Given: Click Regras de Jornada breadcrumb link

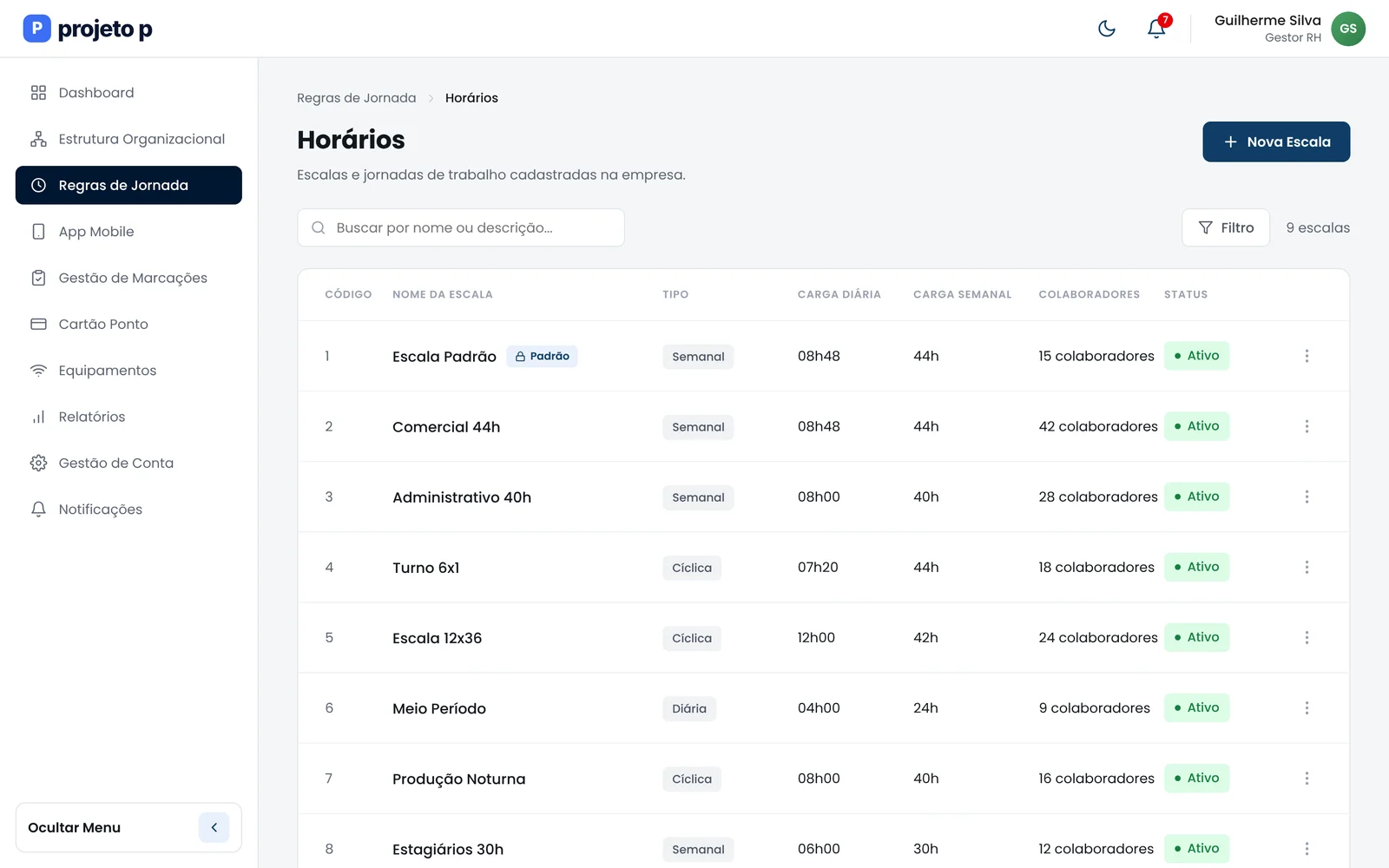Looking at the screenshot, I should (x=356, y=98).
